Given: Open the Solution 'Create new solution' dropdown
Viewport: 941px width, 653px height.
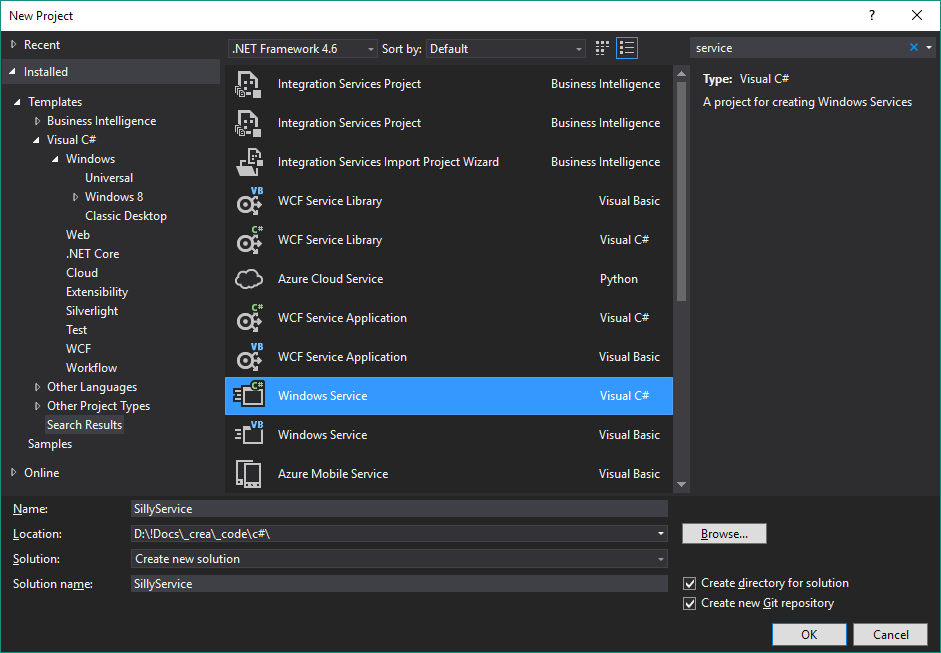Looking at the screenshot, I should (399, 559).
